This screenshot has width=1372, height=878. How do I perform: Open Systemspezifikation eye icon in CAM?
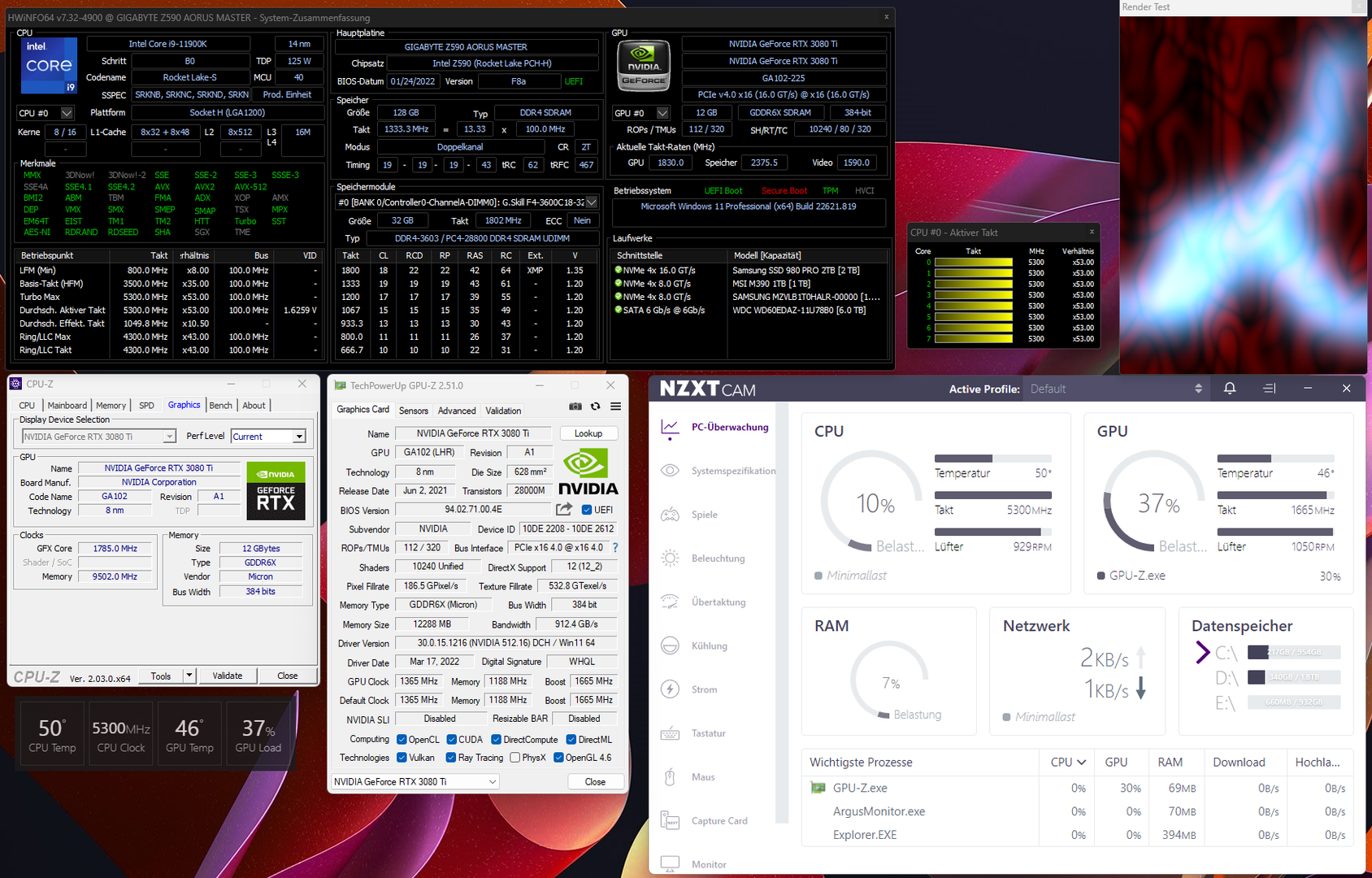click(670, 471)
